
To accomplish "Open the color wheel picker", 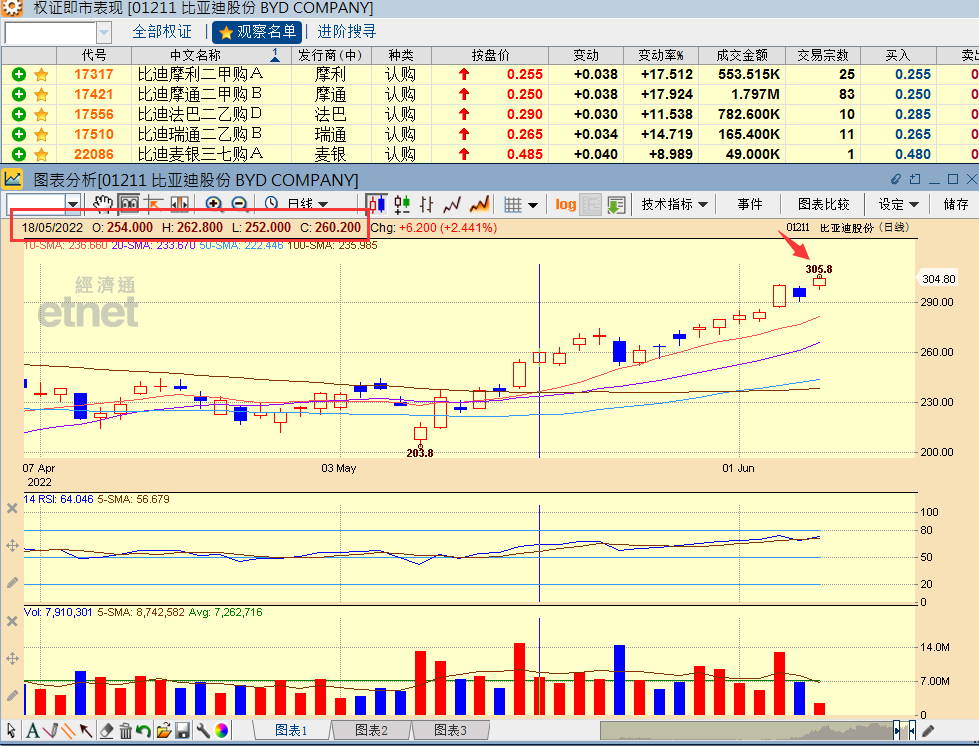I will pyautogui.click(x=221, y=730).
